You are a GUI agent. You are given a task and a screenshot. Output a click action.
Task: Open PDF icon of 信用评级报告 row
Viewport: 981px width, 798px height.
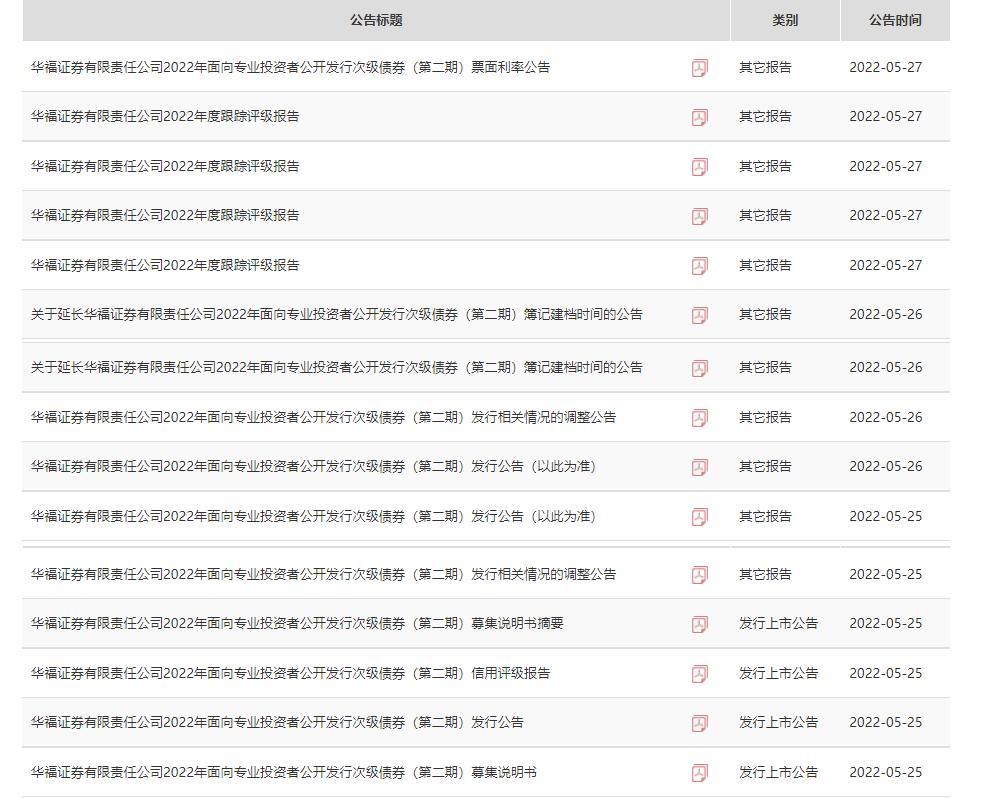(x=699, y=673)
